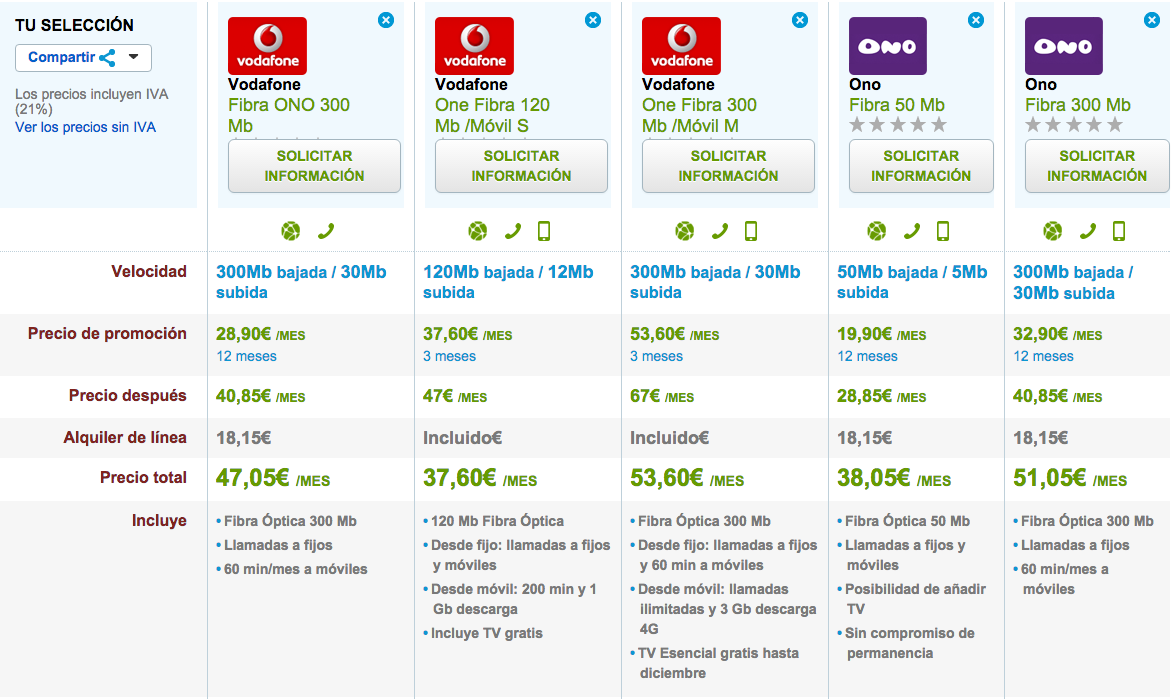Remove Vodafone One Fibra 300 Mb column
The width and height of the screenshot is (1171, 699).
pyautogui.click(x=800, y=19)
